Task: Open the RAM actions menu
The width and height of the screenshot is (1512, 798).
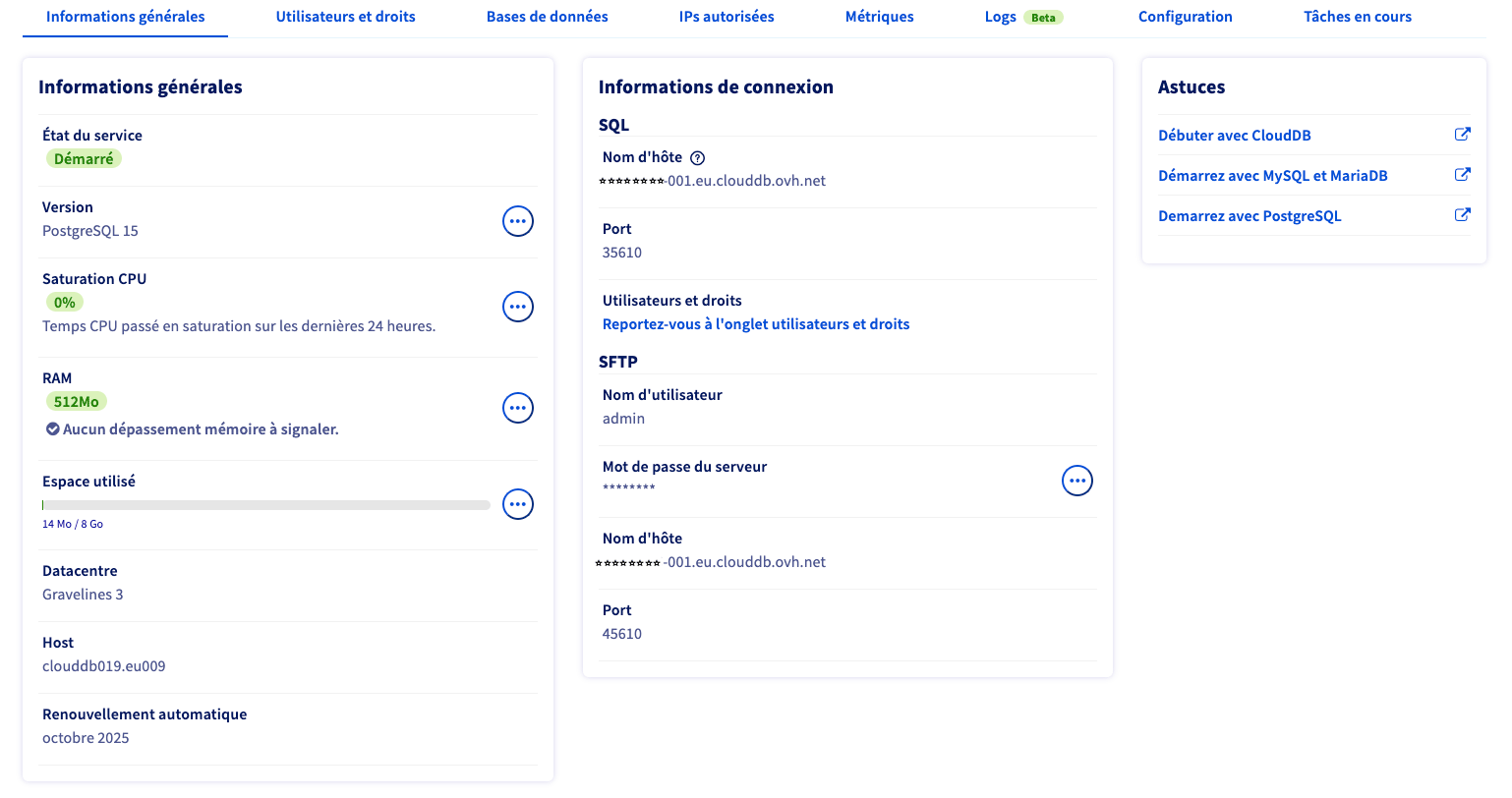Action: click(x=518, y=407)
